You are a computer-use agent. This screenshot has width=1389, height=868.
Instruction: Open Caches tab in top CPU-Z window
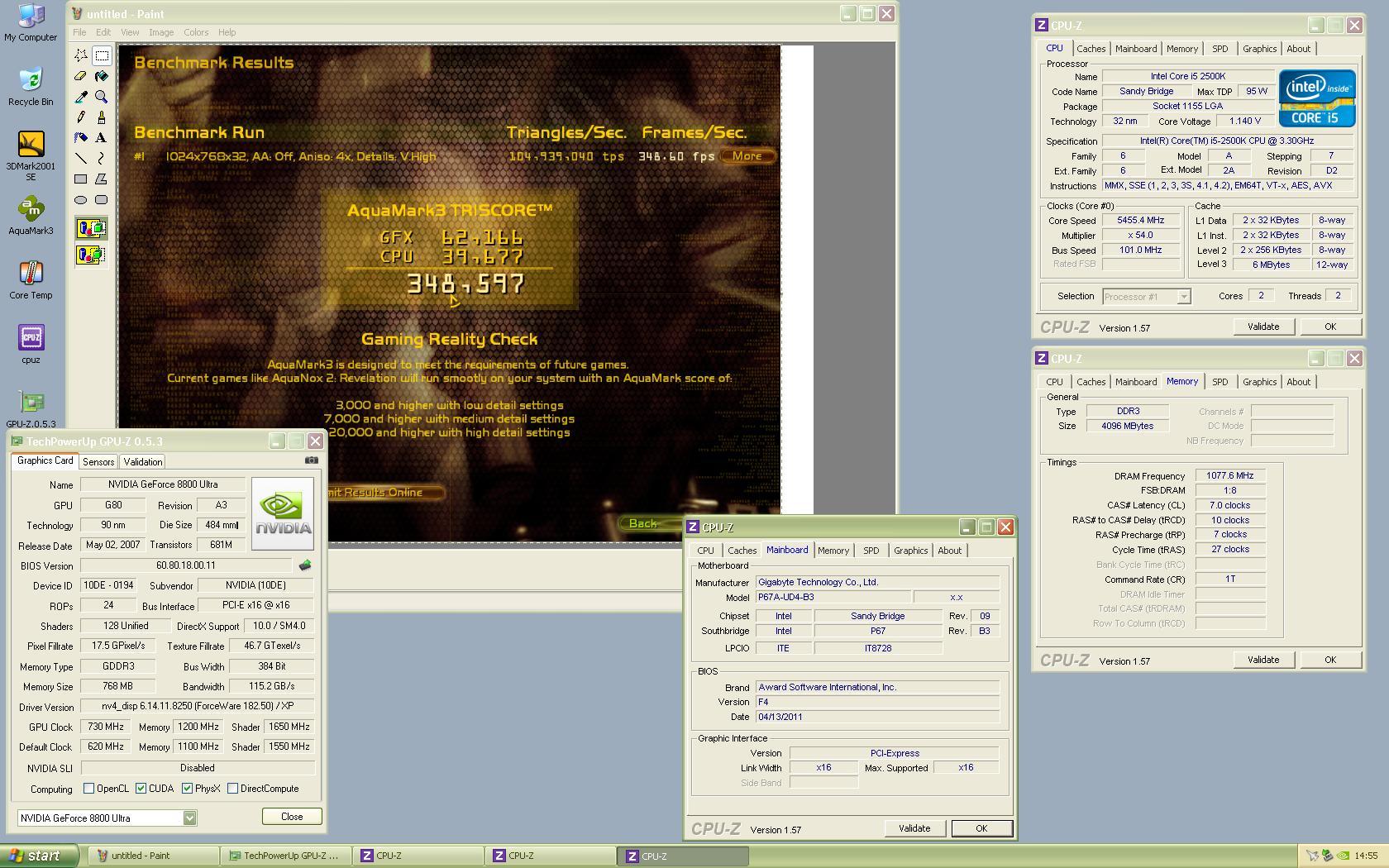pos(1091,49)
